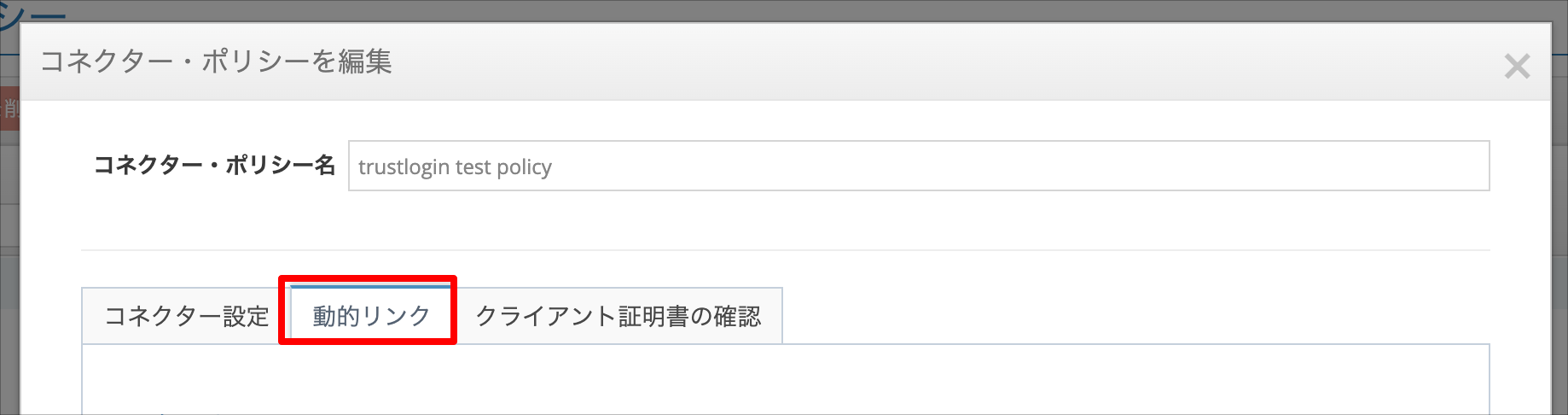Click the コネクター・ポリシー名 label

[x=214, y=165]
